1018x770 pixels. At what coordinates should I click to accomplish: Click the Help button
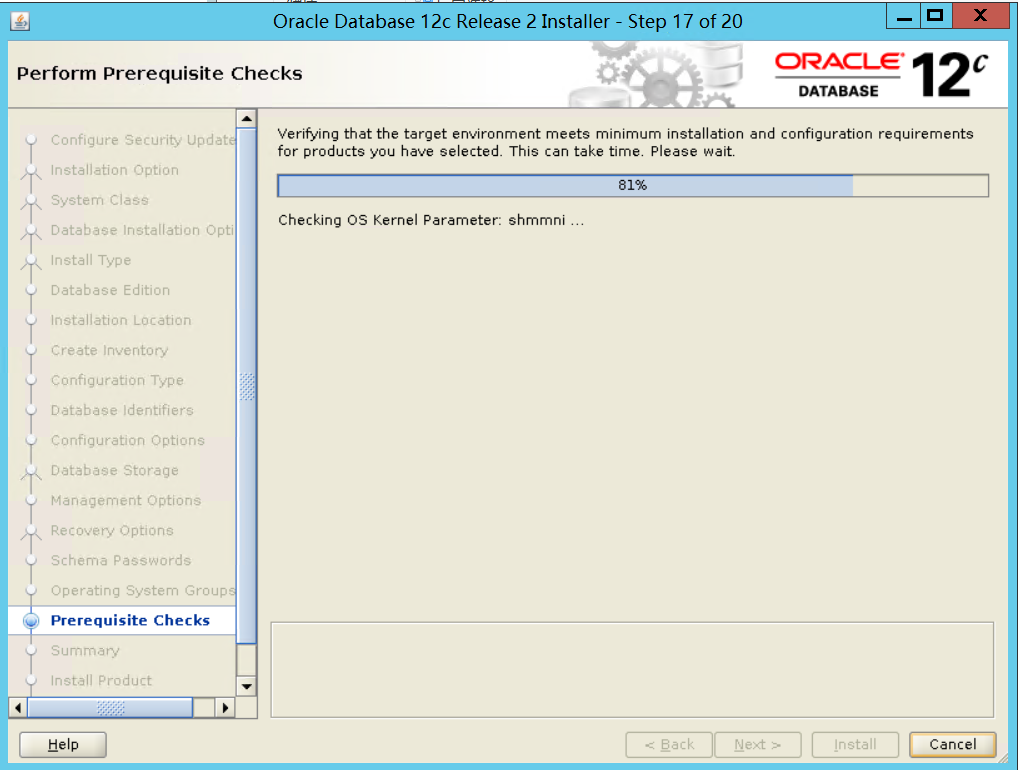[x=63, y=745]
